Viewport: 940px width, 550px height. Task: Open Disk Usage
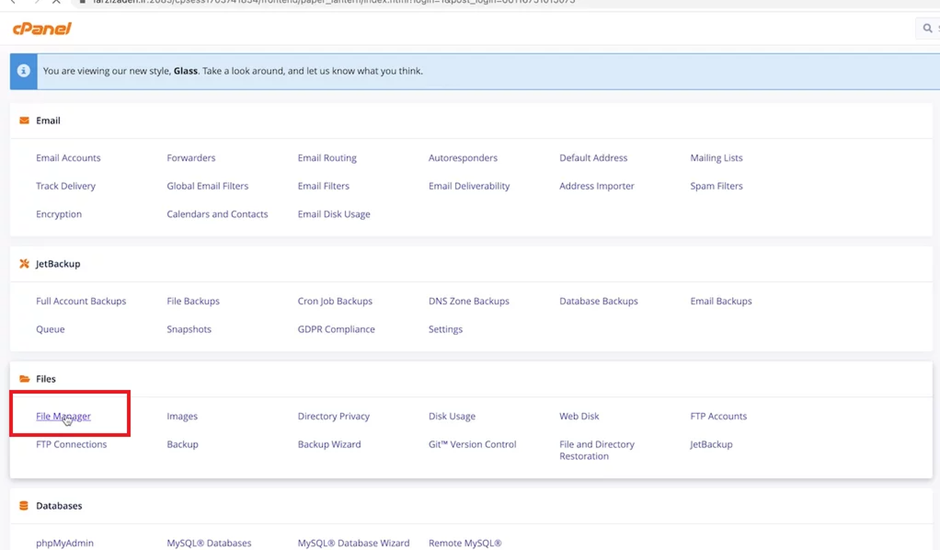[x=452, y=416]
